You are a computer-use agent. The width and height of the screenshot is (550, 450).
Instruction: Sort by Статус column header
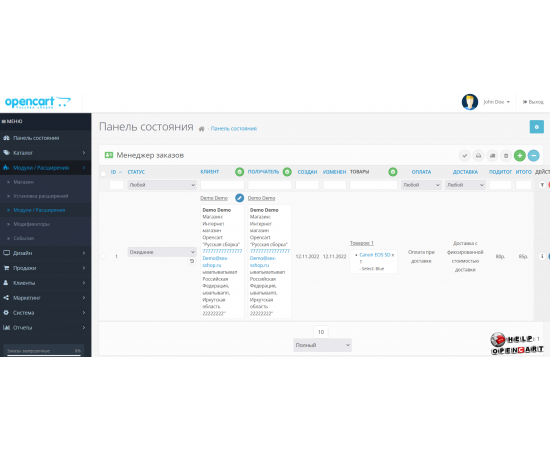(136, 172)
